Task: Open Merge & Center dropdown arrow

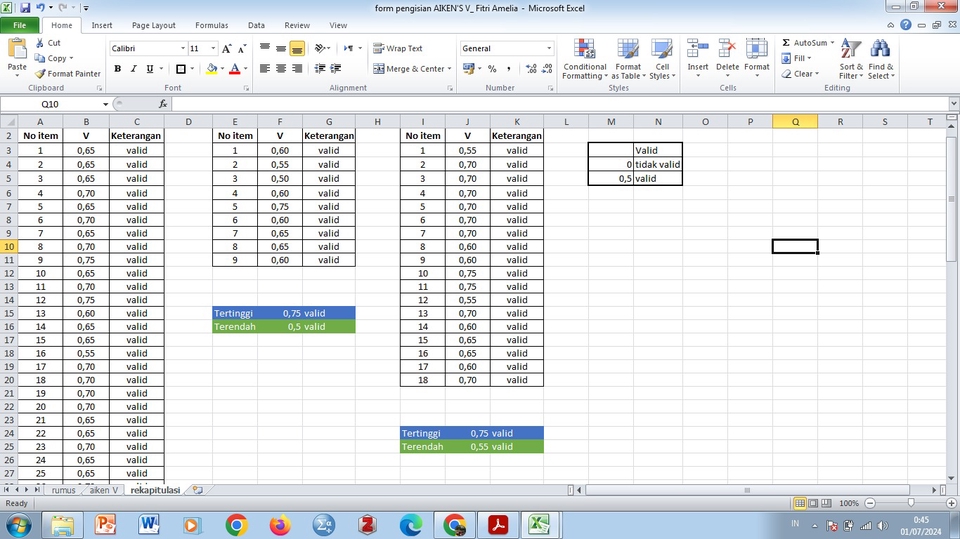Action: click(x=449, y=69)
